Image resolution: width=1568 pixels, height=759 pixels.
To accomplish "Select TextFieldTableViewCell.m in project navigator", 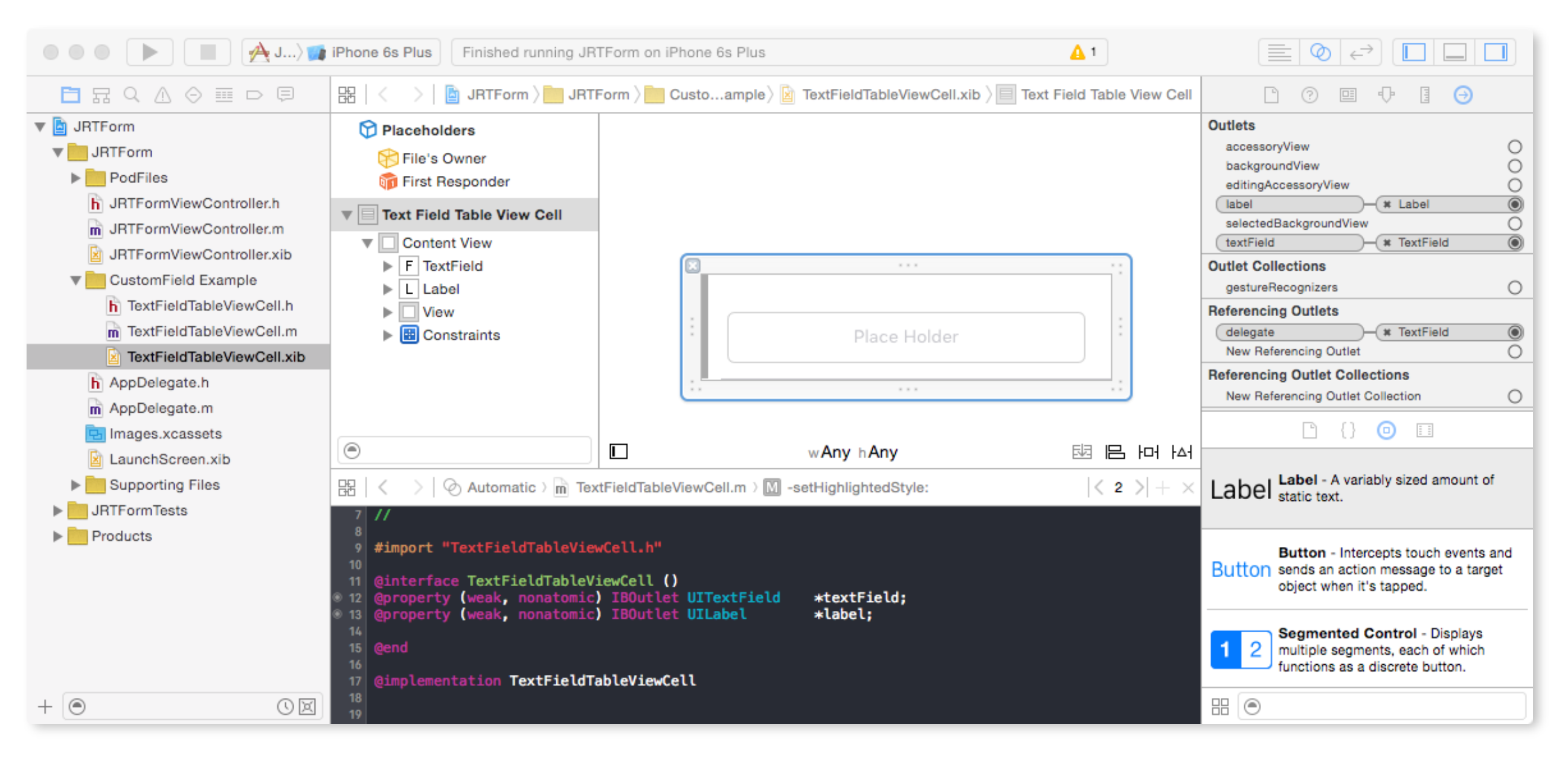I will pyautogui.click(x=211, y=331).
